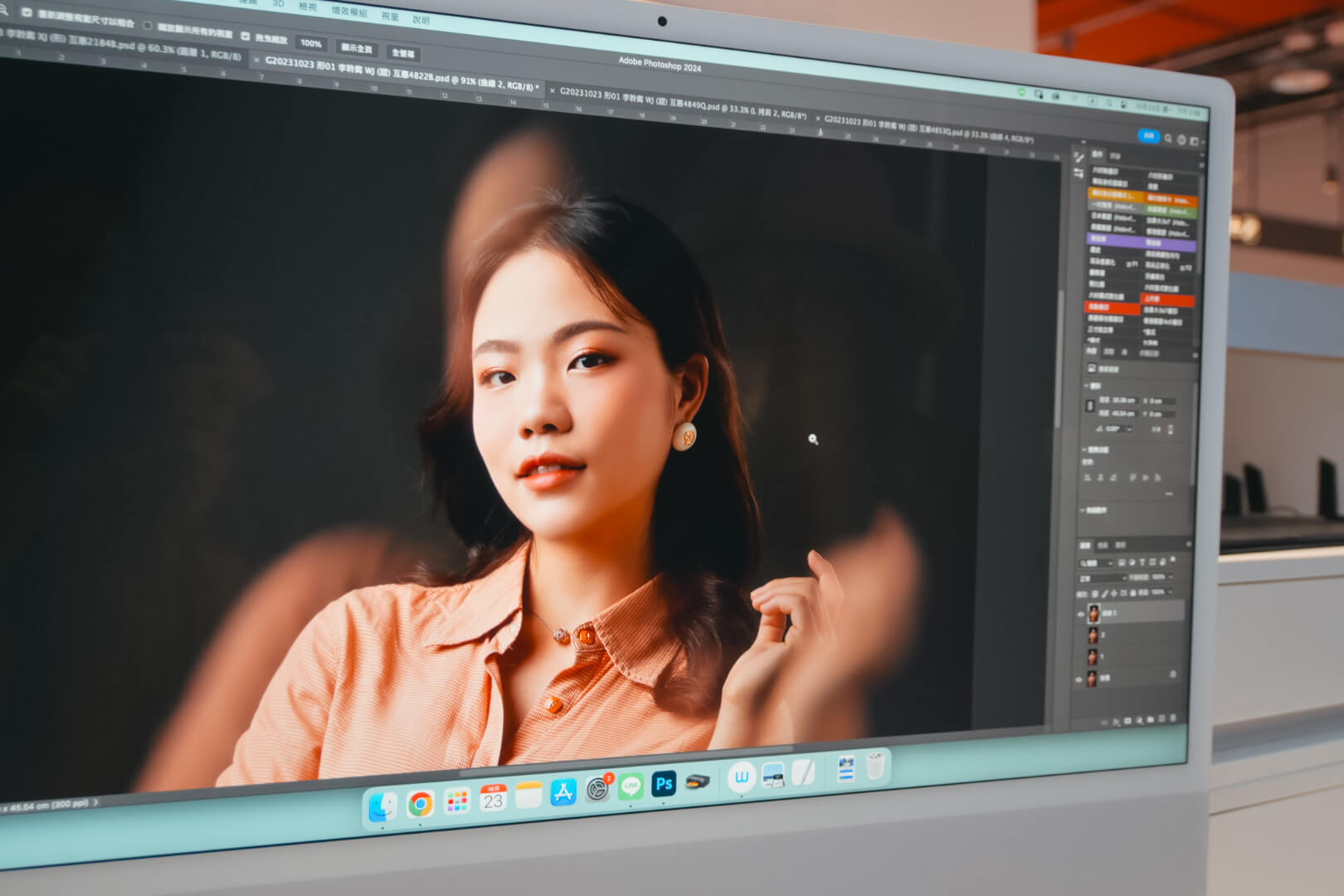
Task: Enable the unchecked middle options bar checkbox
Action: pos(148,26)
